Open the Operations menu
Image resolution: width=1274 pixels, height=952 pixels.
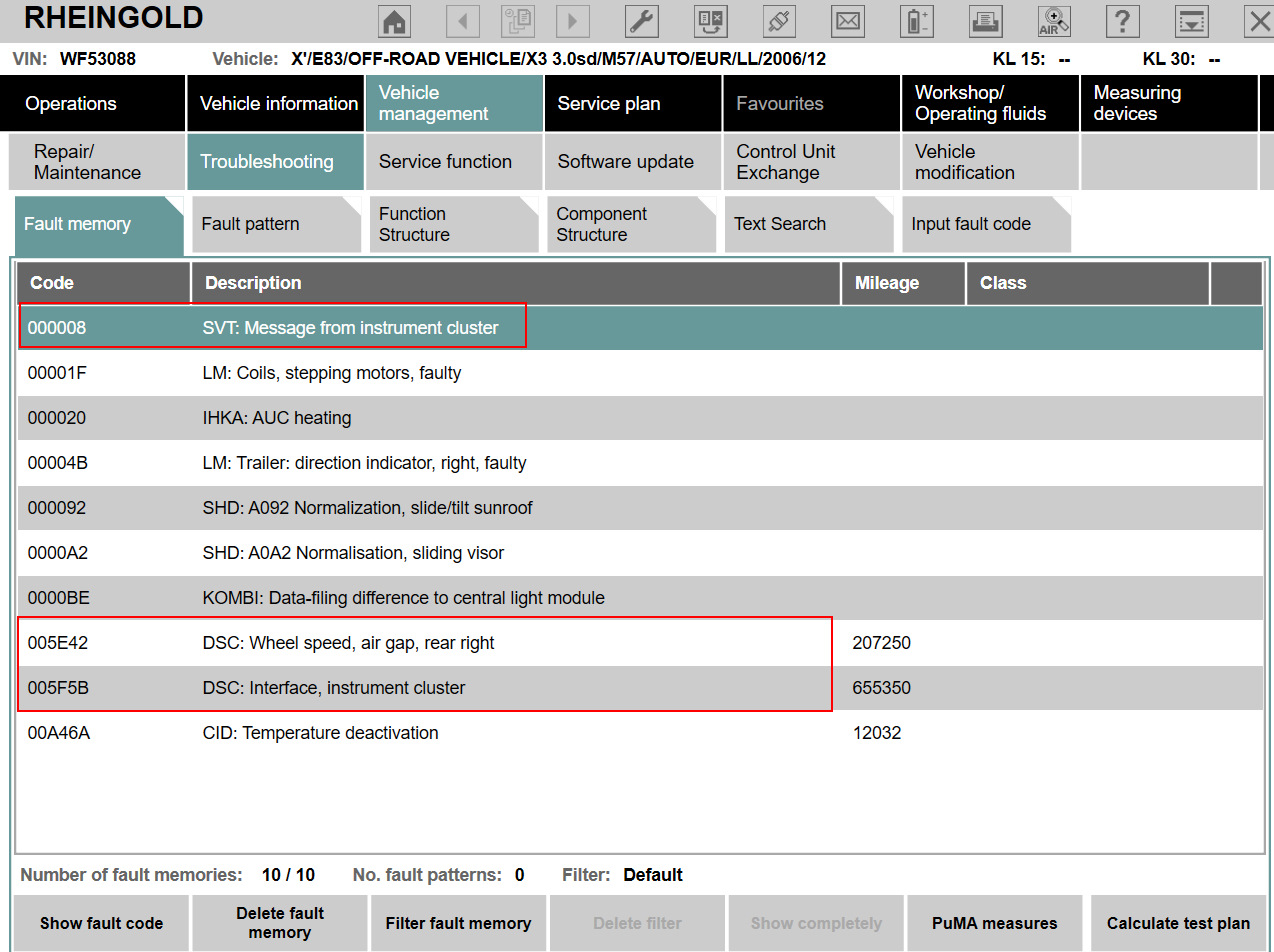point(93,103)
